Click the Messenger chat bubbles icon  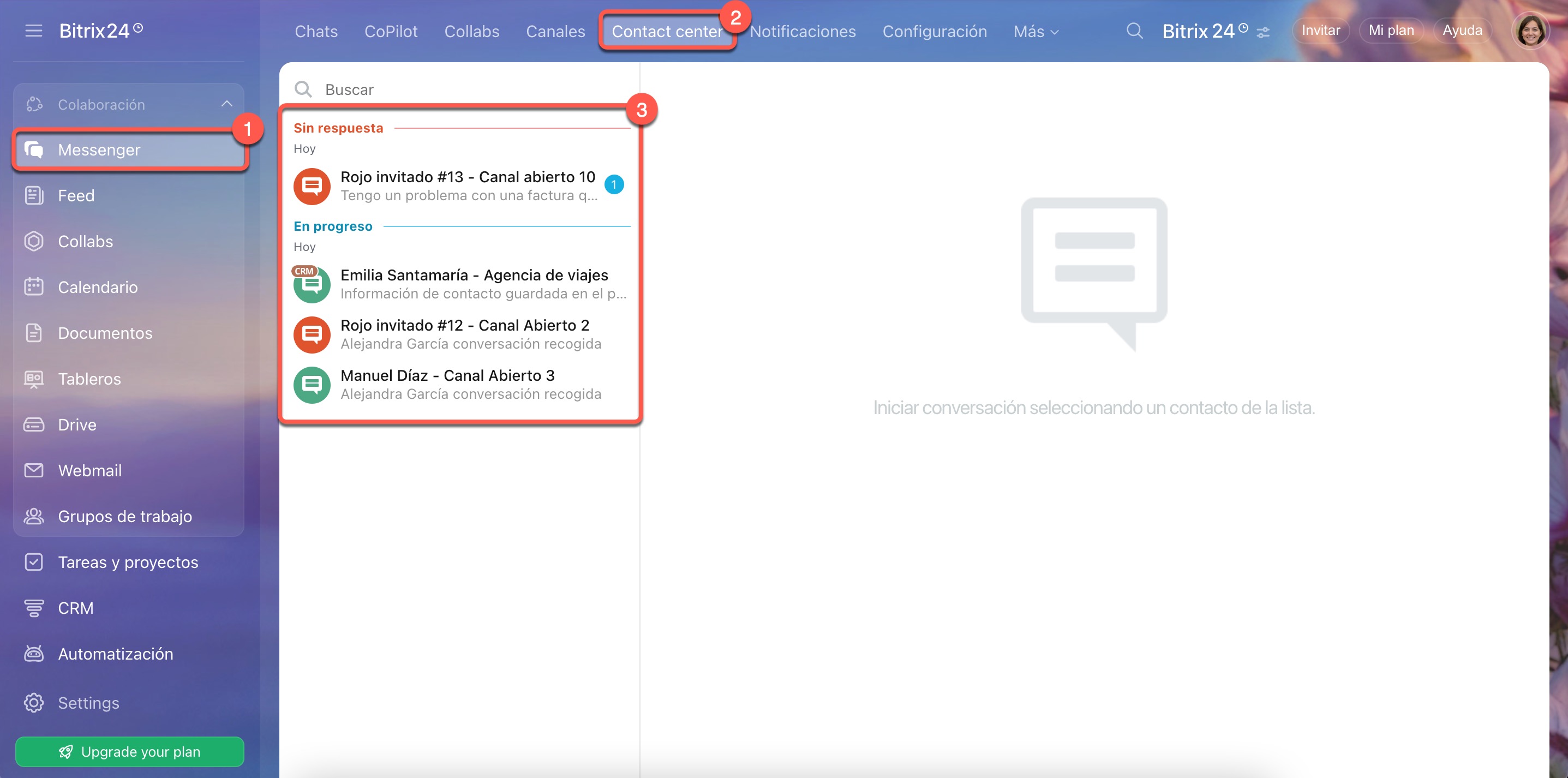pyautogui.click(x=34, y=149)
